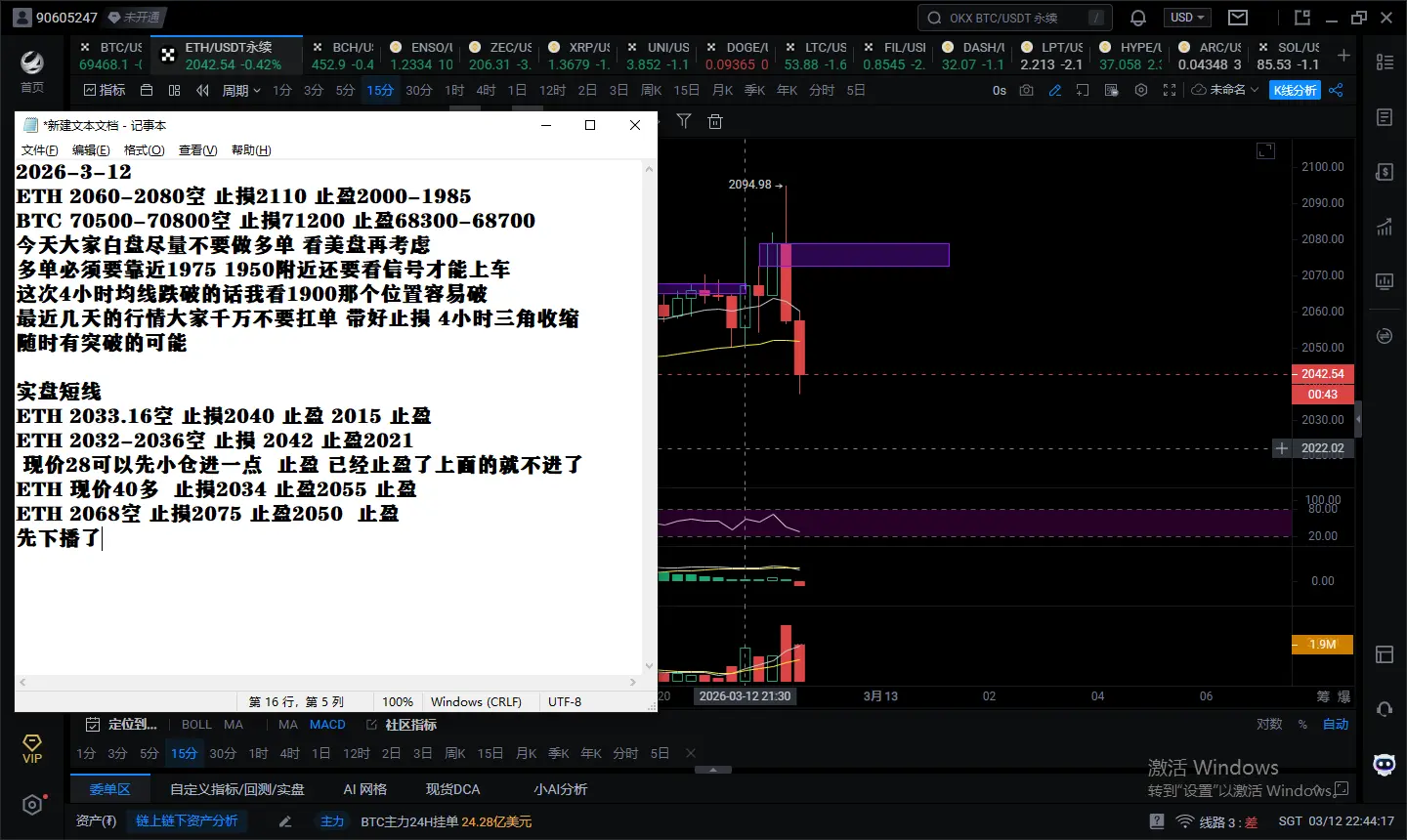Viewport: 1407px width, 840px height.
Task: Open the 指标 indicators menu
Action: pyautogui.click(x=105, y=90)
